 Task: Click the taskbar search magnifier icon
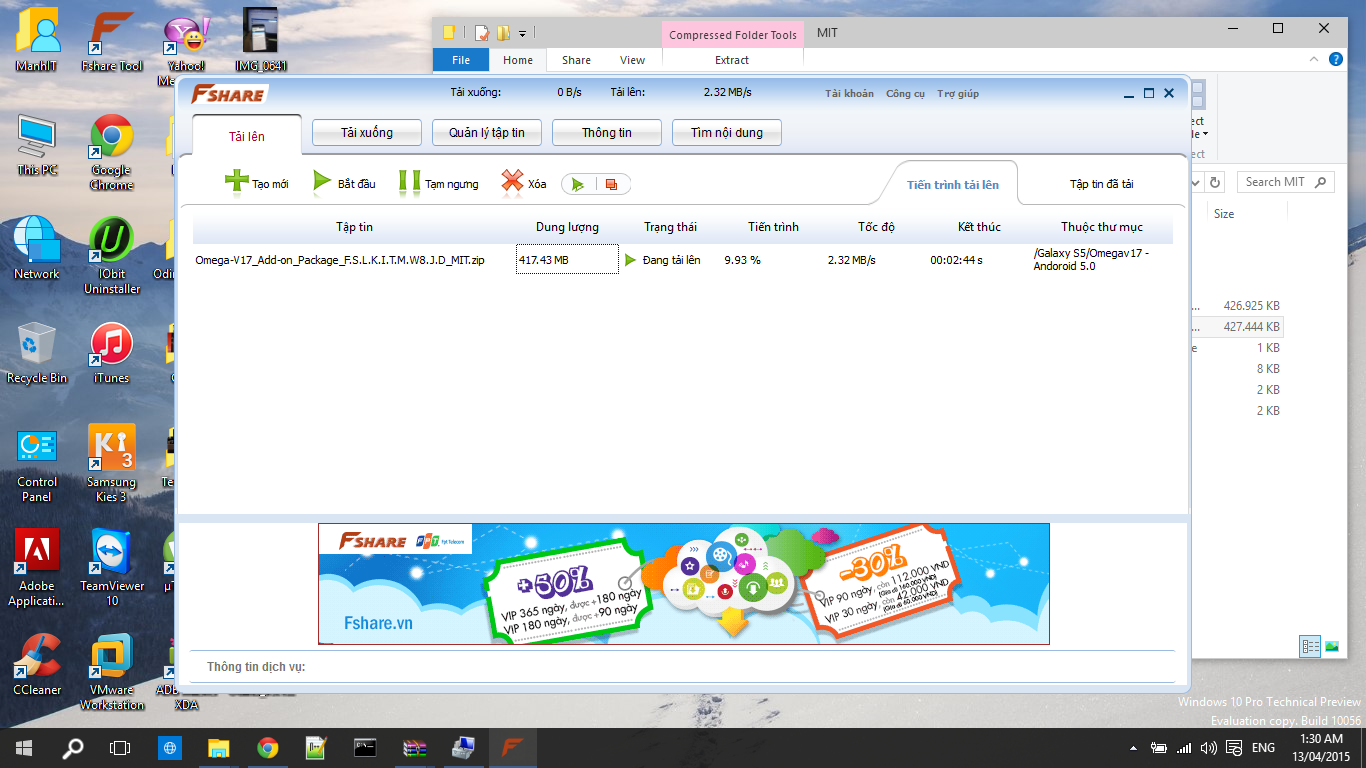[x=73, y=748]
